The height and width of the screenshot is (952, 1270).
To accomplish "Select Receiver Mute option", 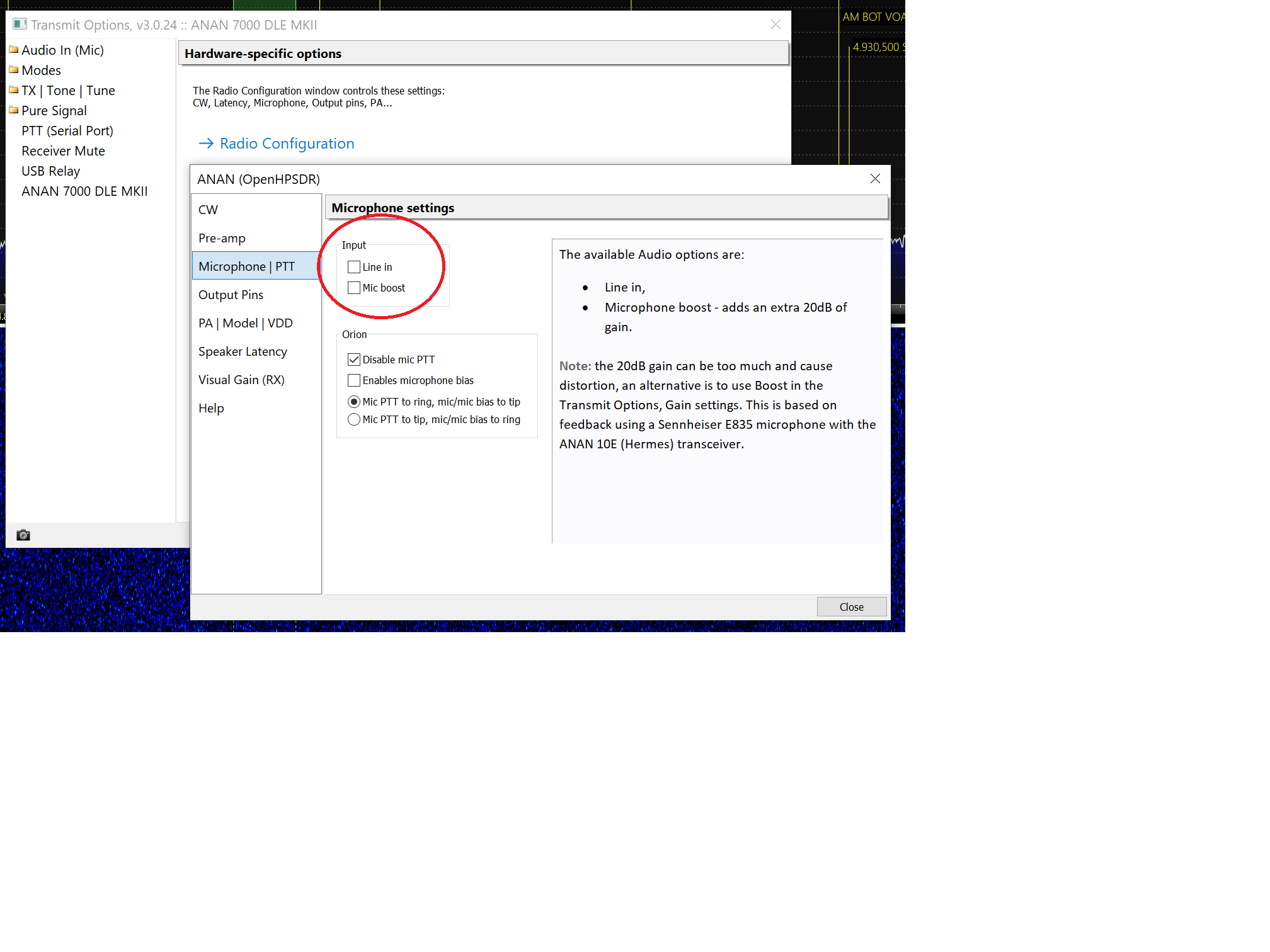I will (x=63, y=151).
